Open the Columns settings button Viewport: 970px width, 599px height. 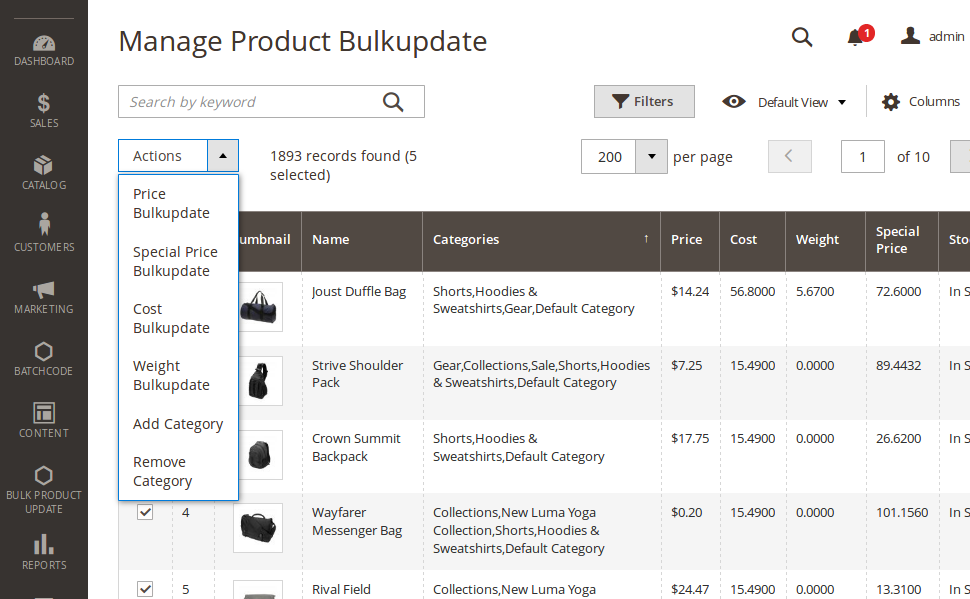click(x=920, y=102)
